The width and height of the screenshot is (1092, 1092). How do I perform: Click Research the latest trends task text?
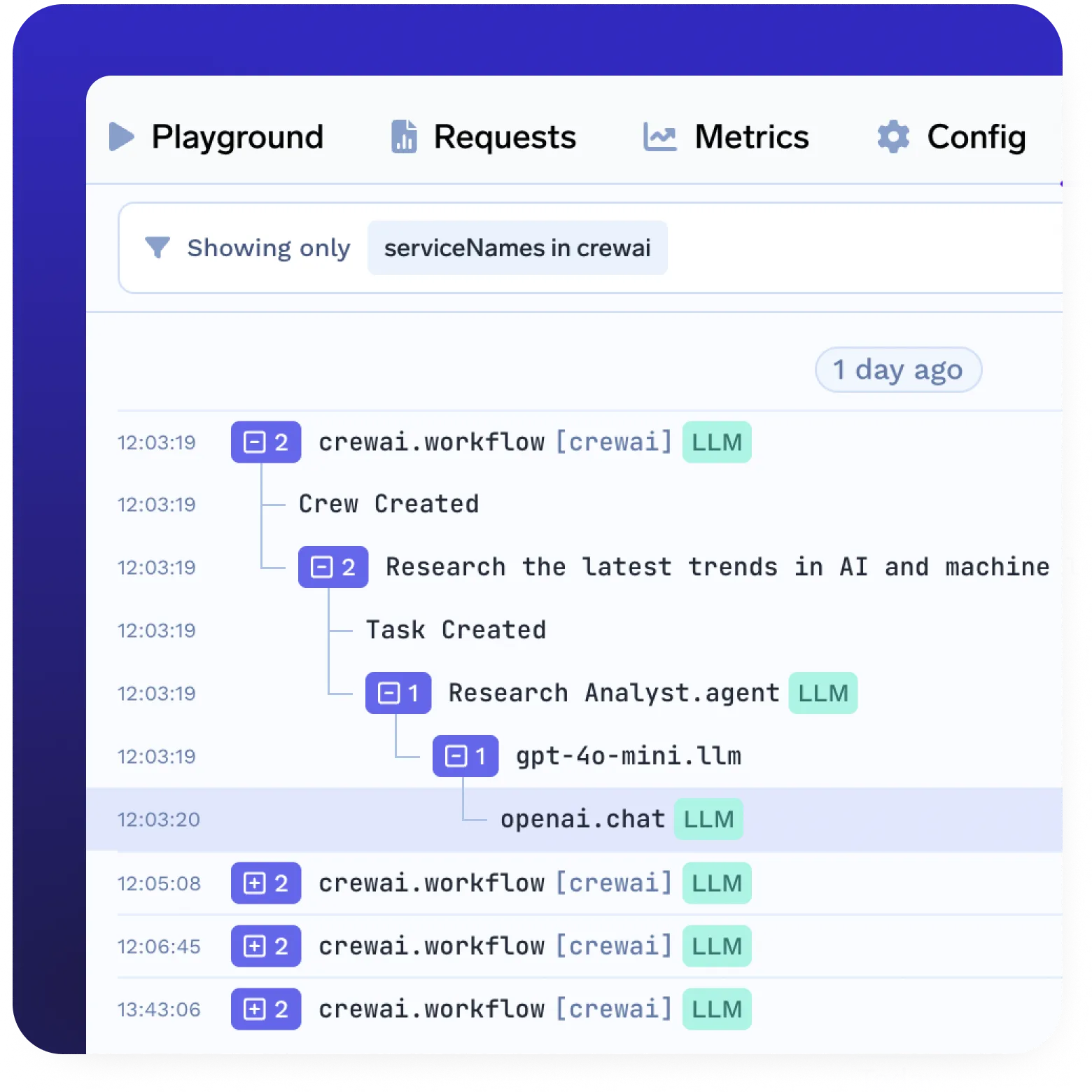pos(717,567)
